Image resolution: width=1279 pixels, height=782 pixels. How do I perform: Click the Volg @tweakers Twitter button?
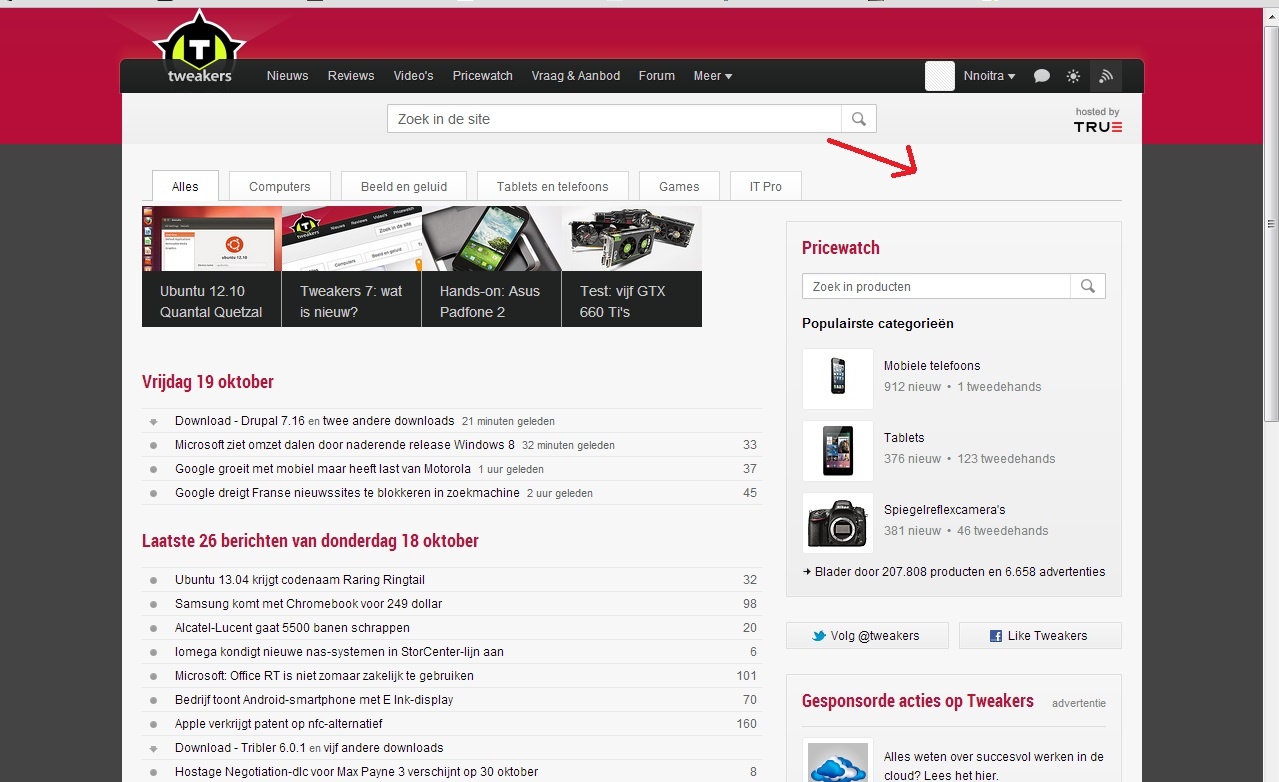(x=867, y=635)
